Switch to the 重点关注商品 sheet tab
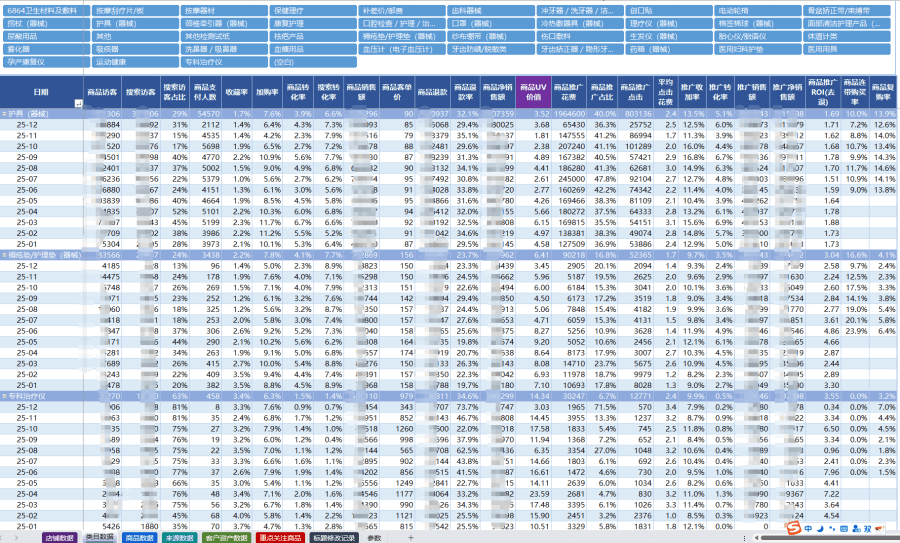Screen dimensions: 900x543 281,537
